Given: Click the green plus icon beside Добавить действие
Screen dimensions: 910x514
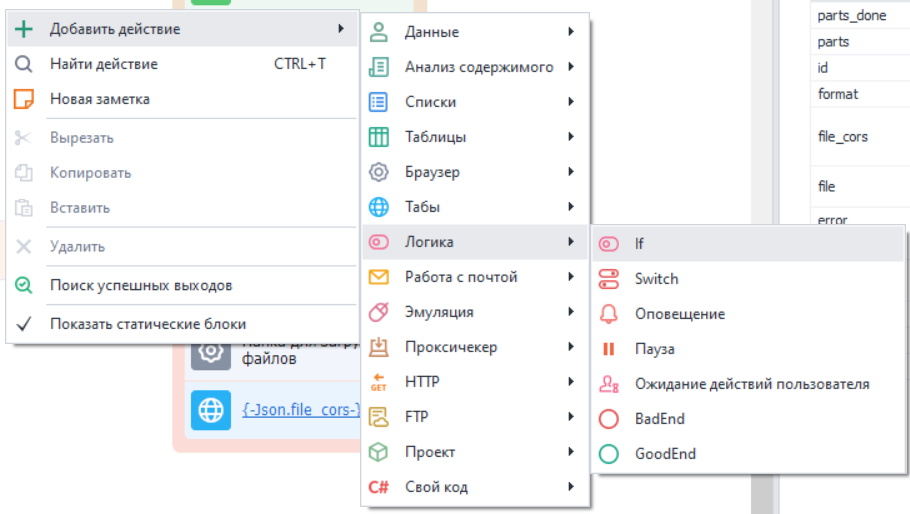Looking at the screenshot, I should point(23,29).
